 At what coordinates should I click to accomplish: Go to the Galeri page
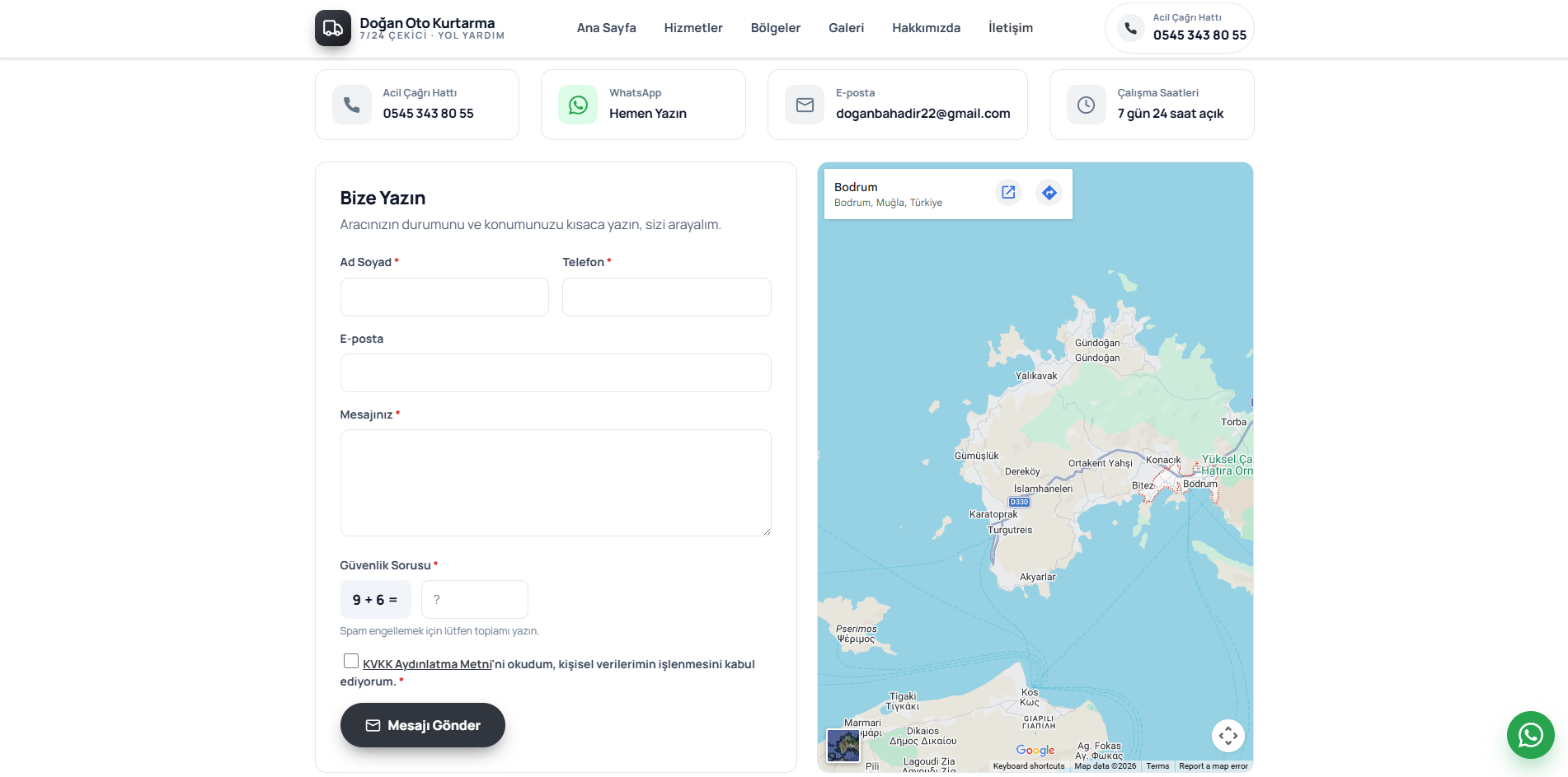click(x=847, y=28)
